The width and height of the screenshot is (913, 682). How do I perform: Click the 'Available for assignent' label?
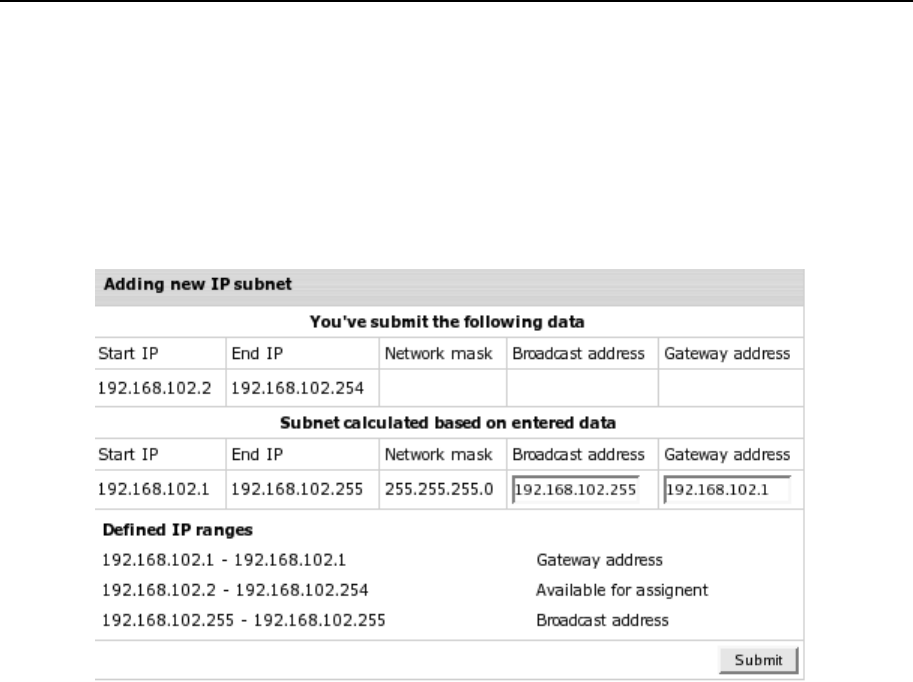[x=622, y=590]
